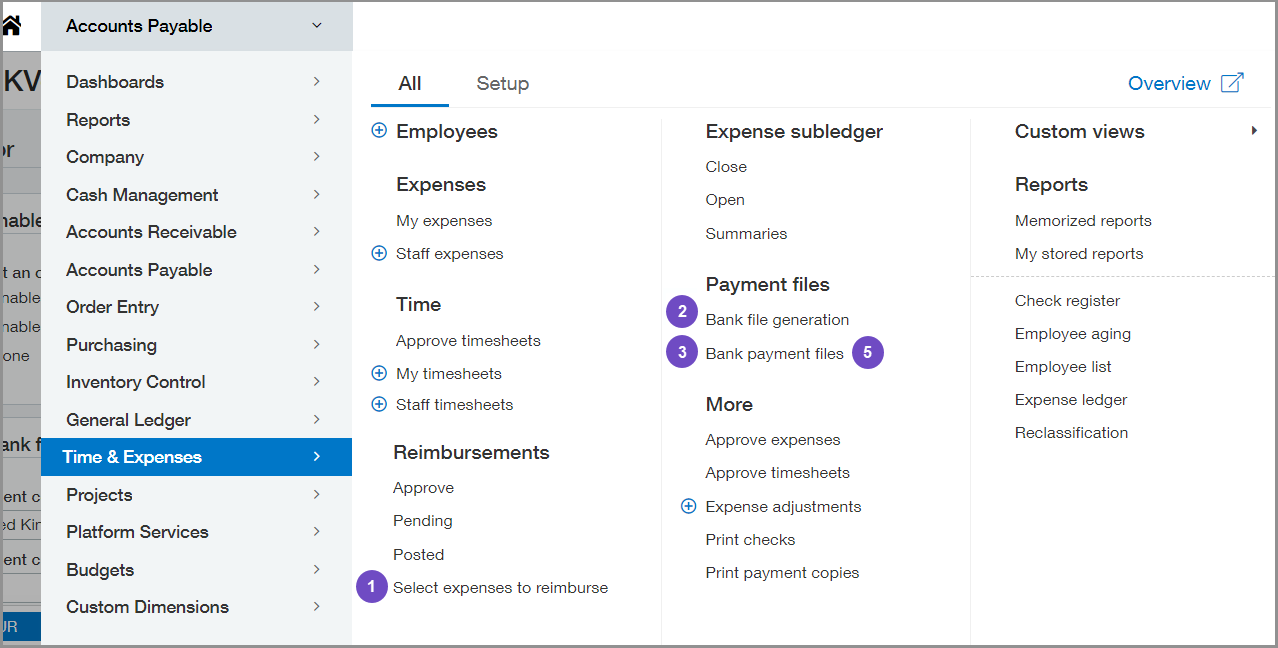Click the plus icon beside Expense adjustments
This screenshot has height=648, width=1278.
coord(688,507)
